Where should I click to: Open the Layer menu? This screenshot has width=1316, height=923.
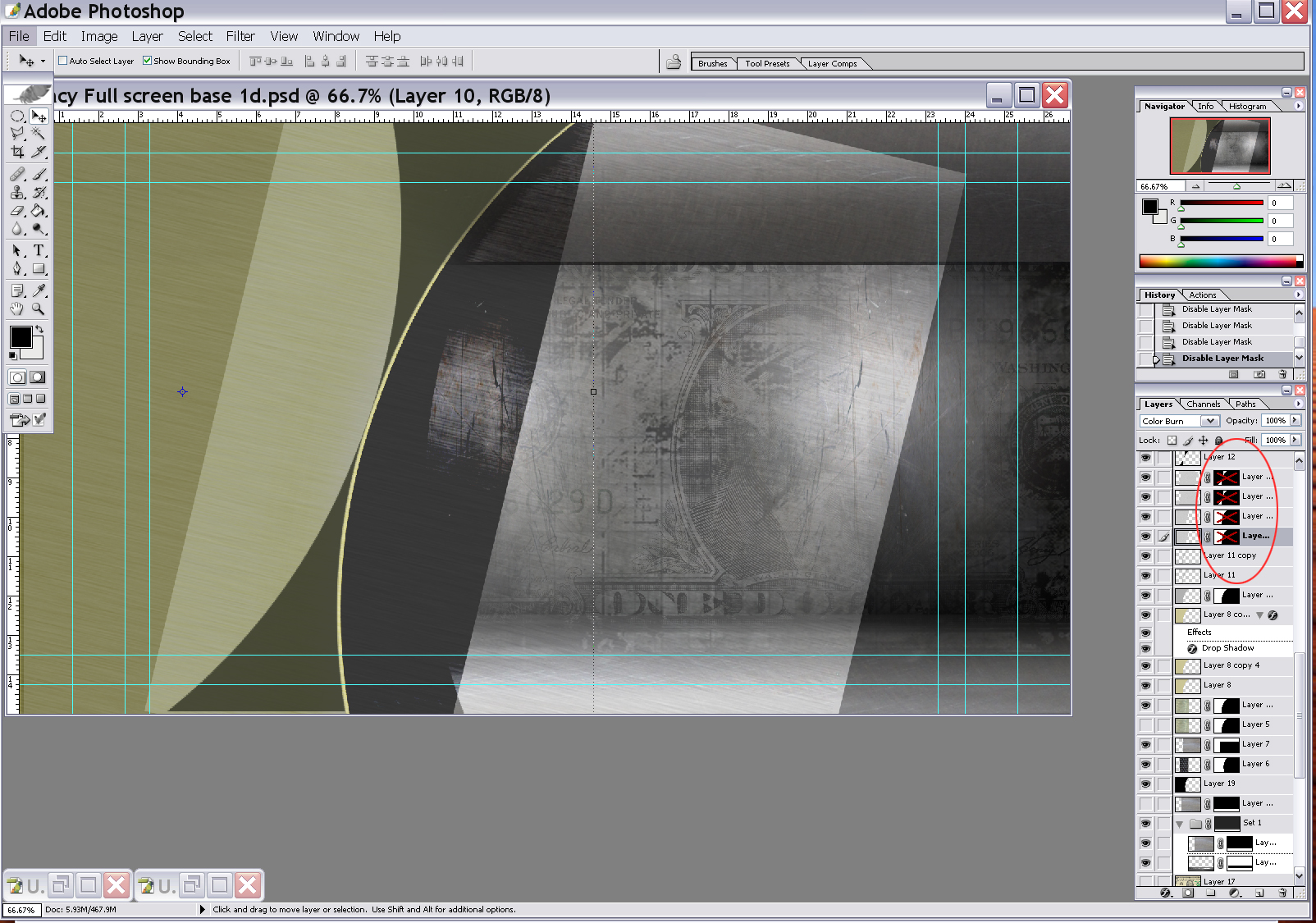[x=148, y=36]
